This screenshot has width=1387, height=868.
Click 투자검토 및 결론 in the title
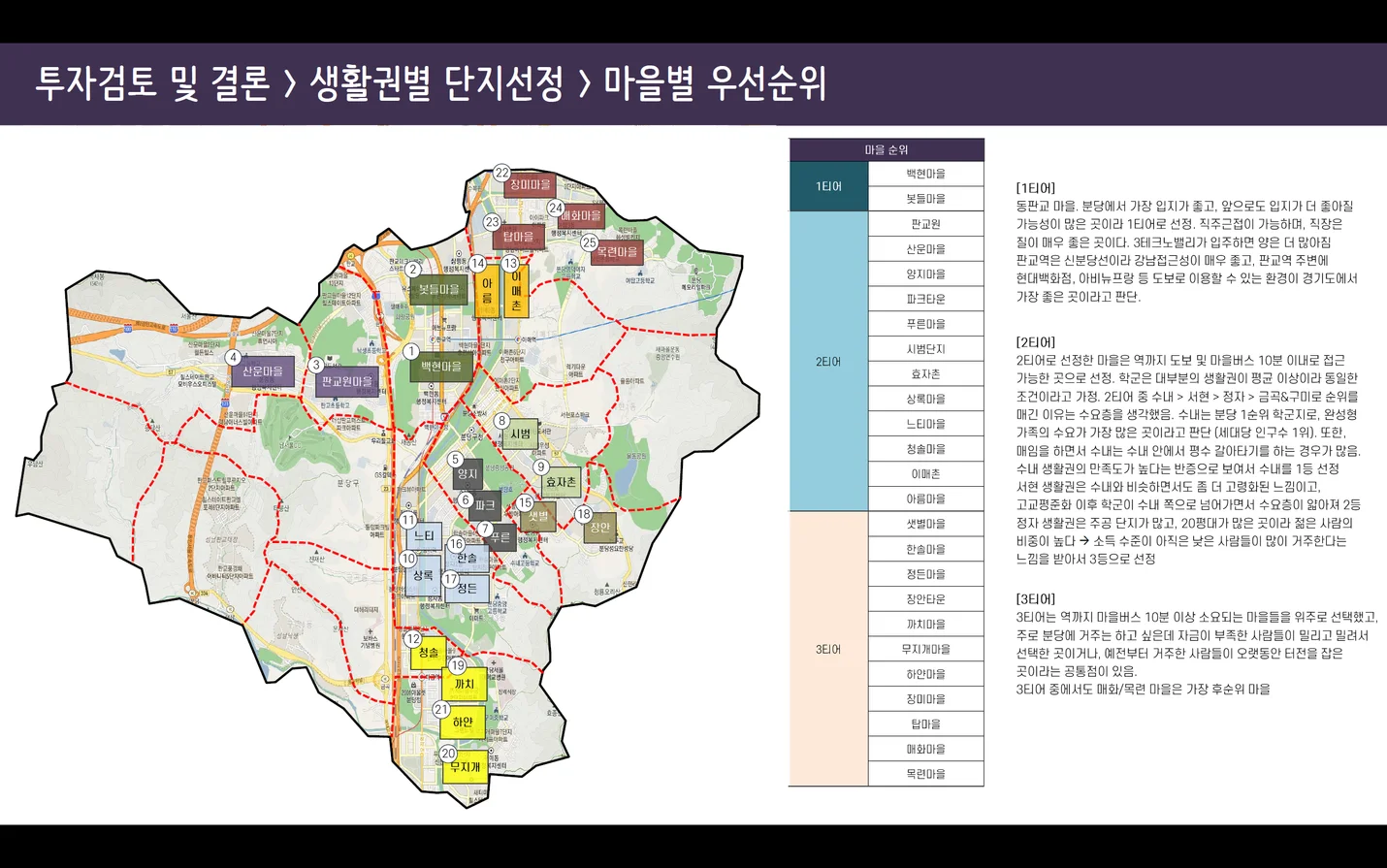pos(153,83)
